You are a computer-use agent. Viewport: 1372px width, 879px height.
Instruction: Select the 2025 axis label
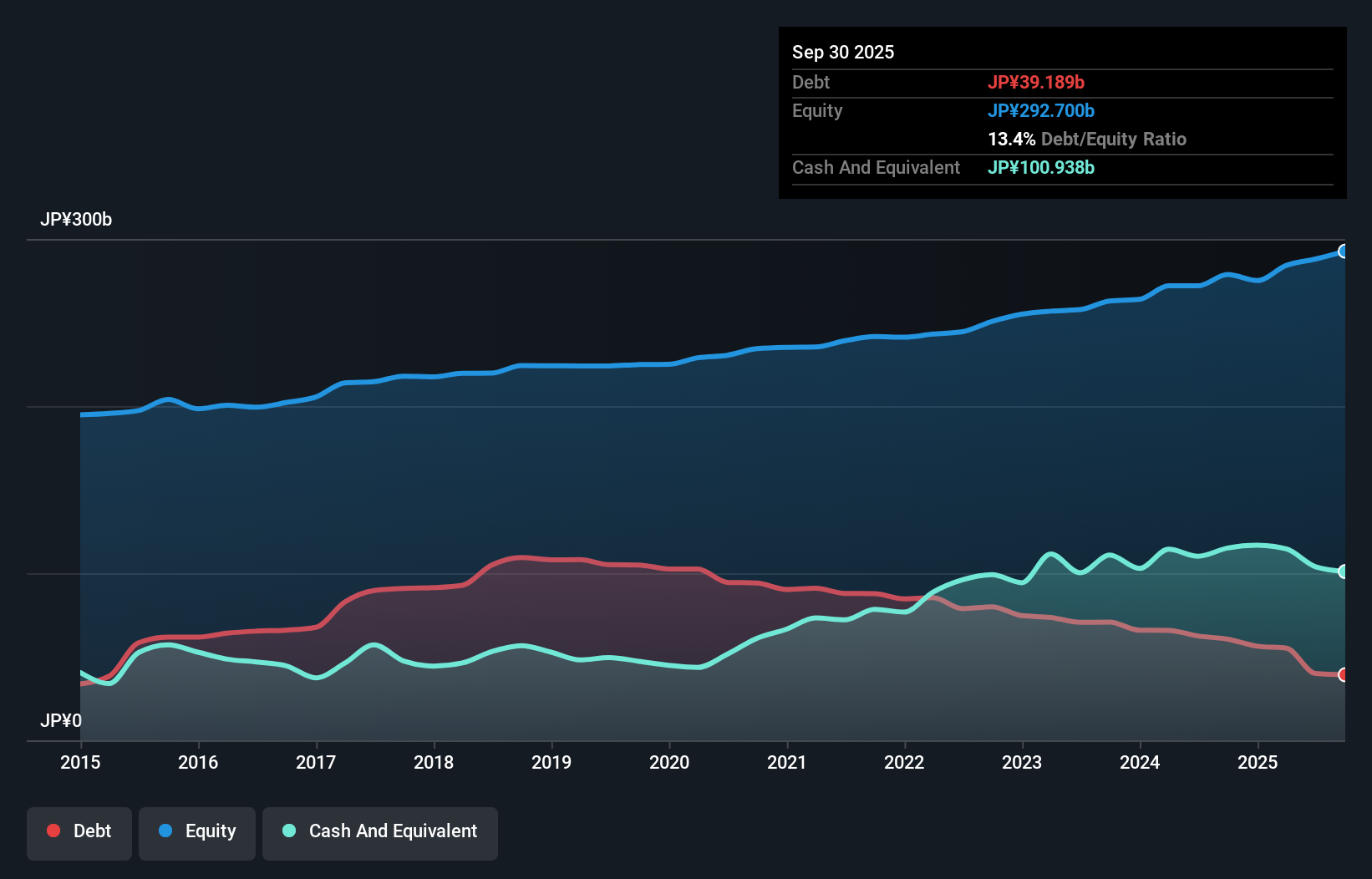click(1258, 762)
